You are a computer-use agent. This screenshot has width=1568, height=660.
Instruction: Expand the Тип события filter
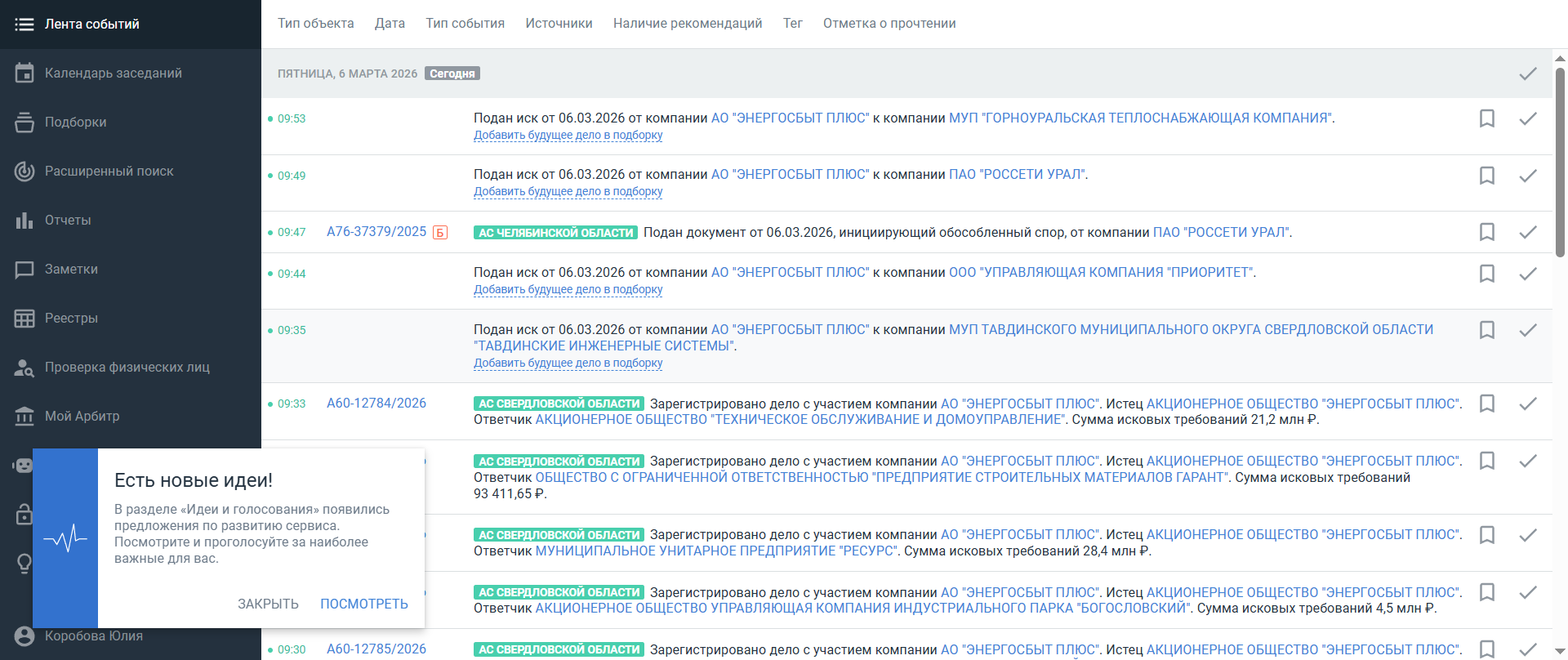click(465, 24)
